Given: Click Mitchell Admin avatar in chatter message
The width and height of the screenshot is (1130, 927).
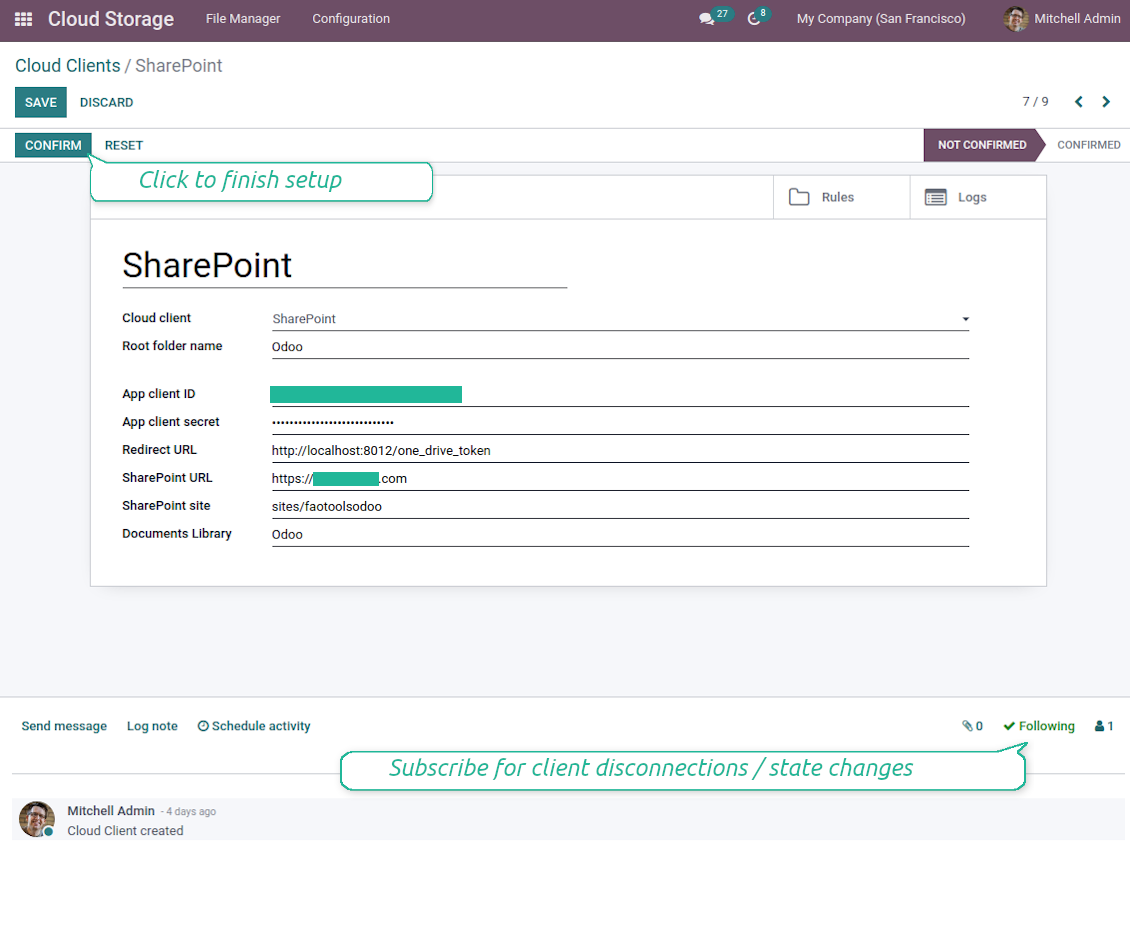Looking at the screenshot, I should point(37,819).
